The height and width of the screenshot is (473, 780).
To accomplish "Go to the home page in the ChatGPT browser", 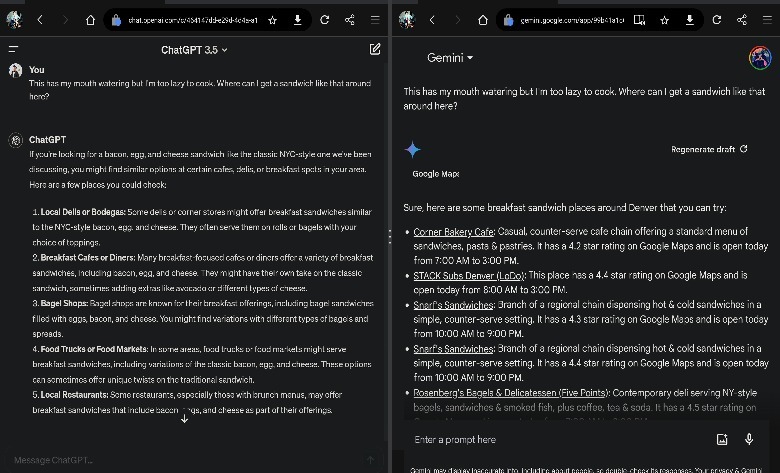I will 90,19.
